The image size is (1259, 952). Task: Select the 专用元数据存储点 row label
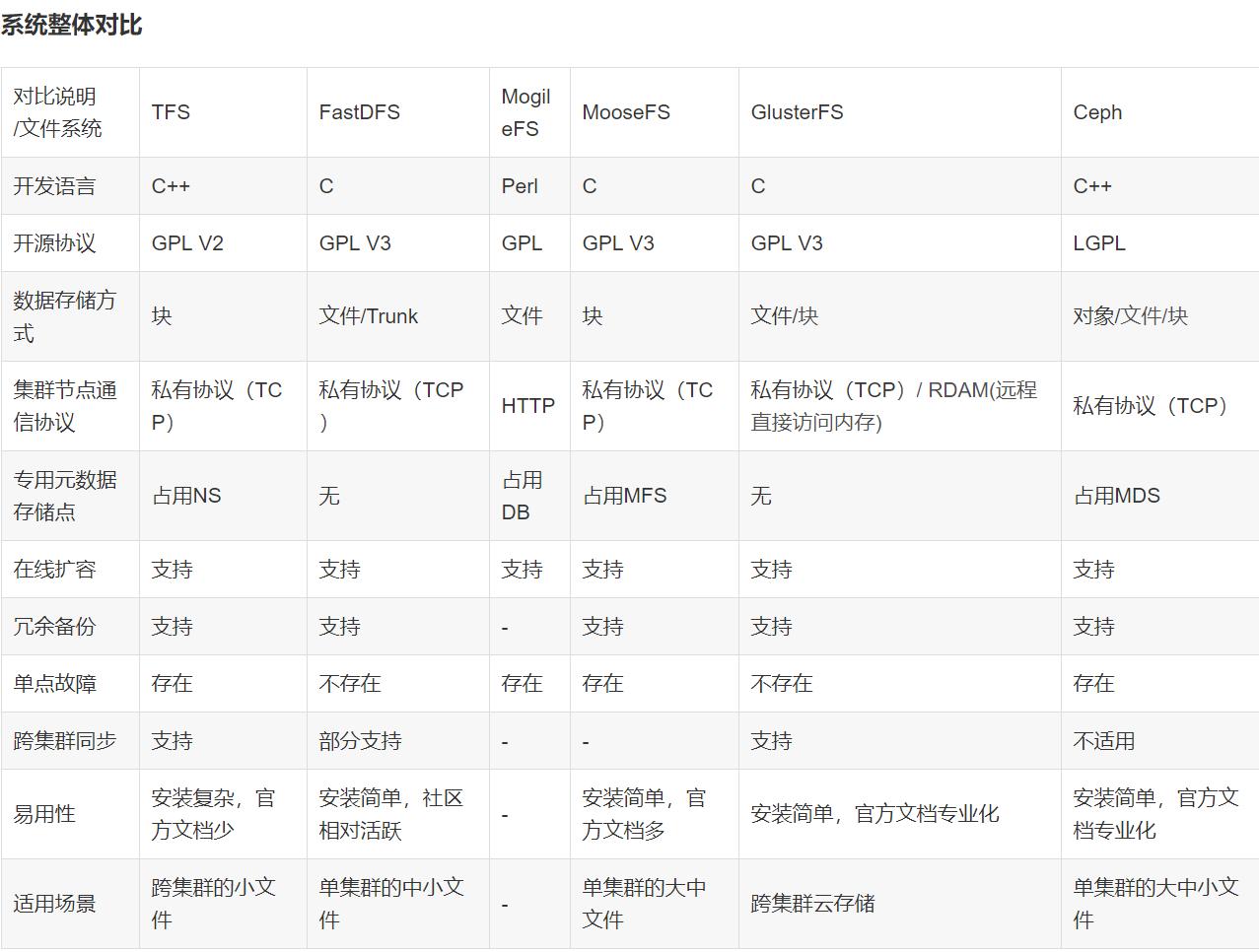coord(63,496)
